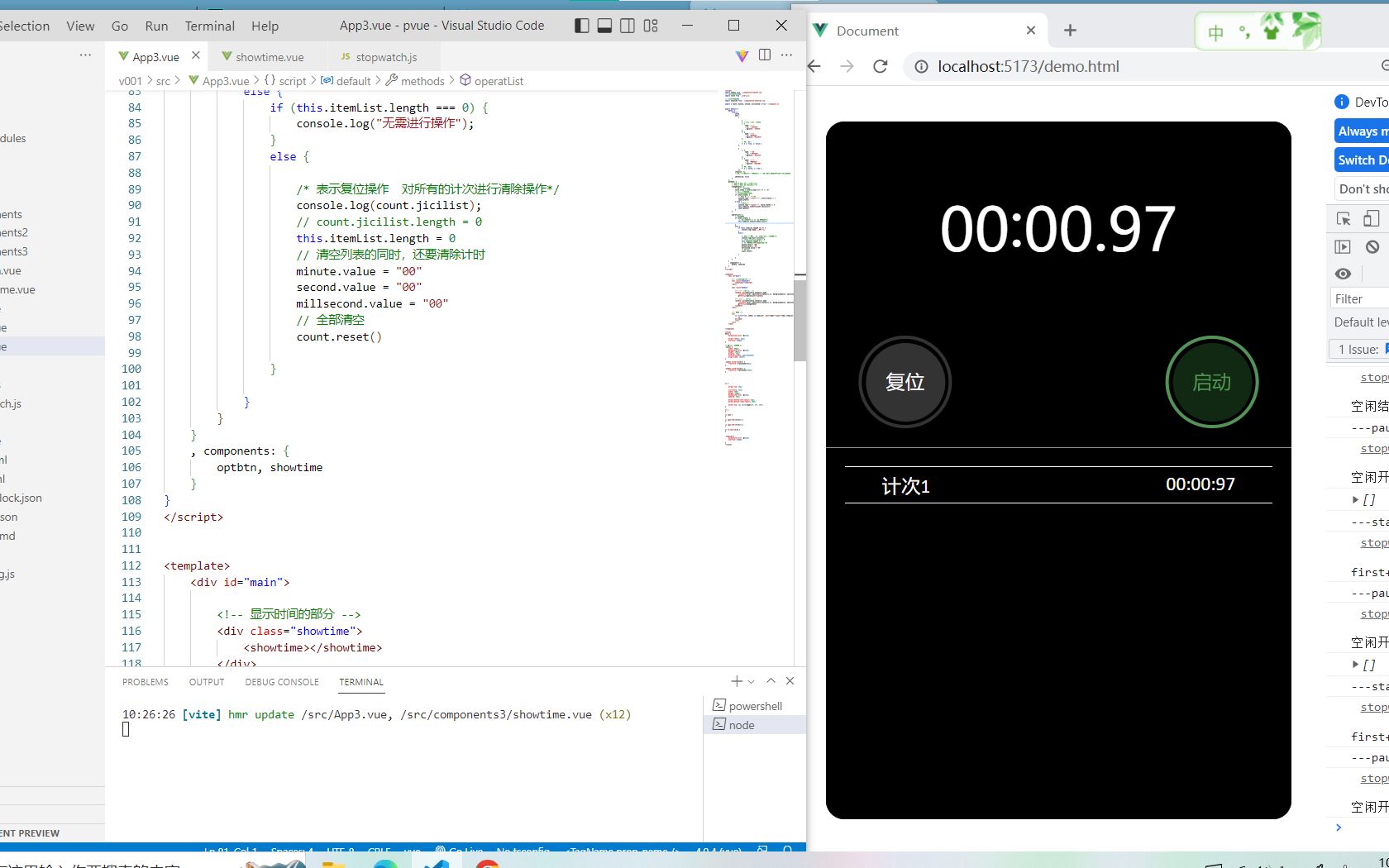Click the 启动 start button

(1212, 382)
